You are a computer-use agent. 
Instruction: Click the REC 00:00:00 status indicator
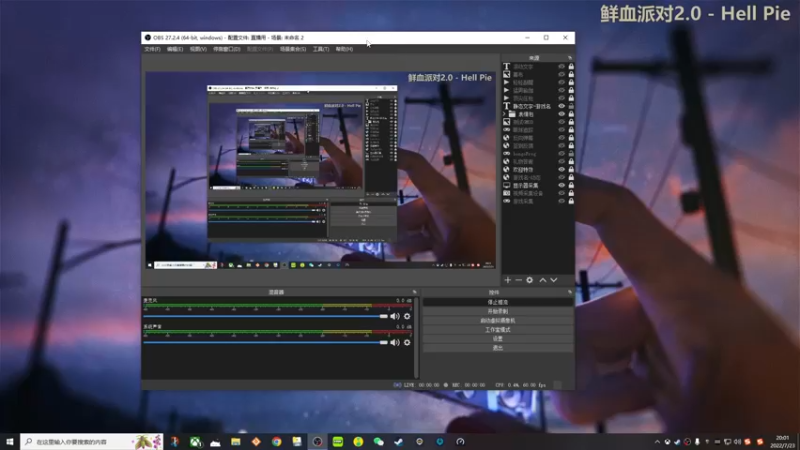click(x=464, y=385)
